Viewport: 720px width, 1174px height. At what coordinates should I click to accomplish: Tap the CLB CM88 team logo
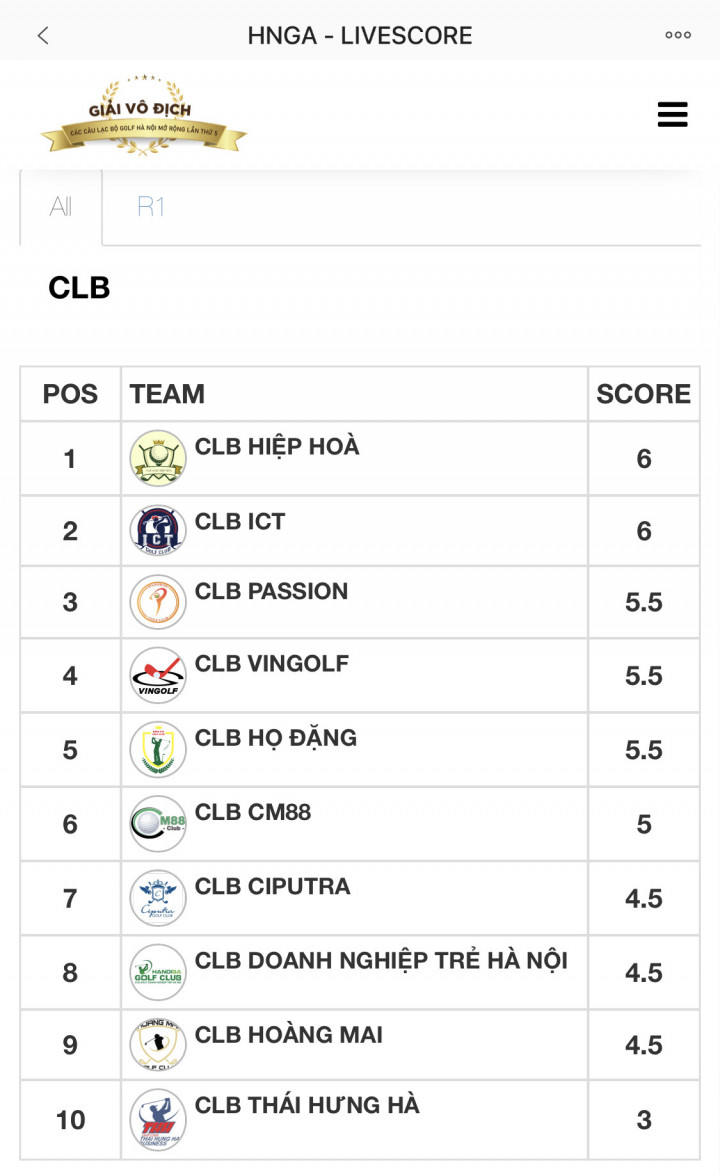[x=158, y=824]
